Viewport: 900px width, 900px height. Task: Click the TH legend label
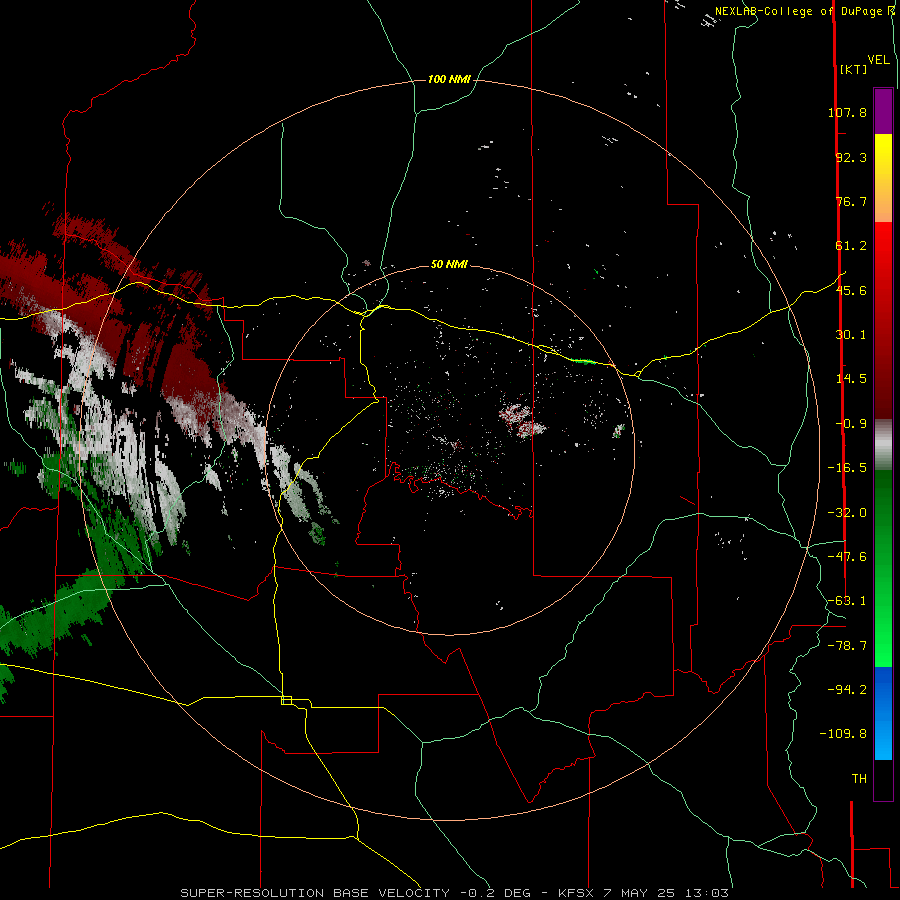coord(859,779)
